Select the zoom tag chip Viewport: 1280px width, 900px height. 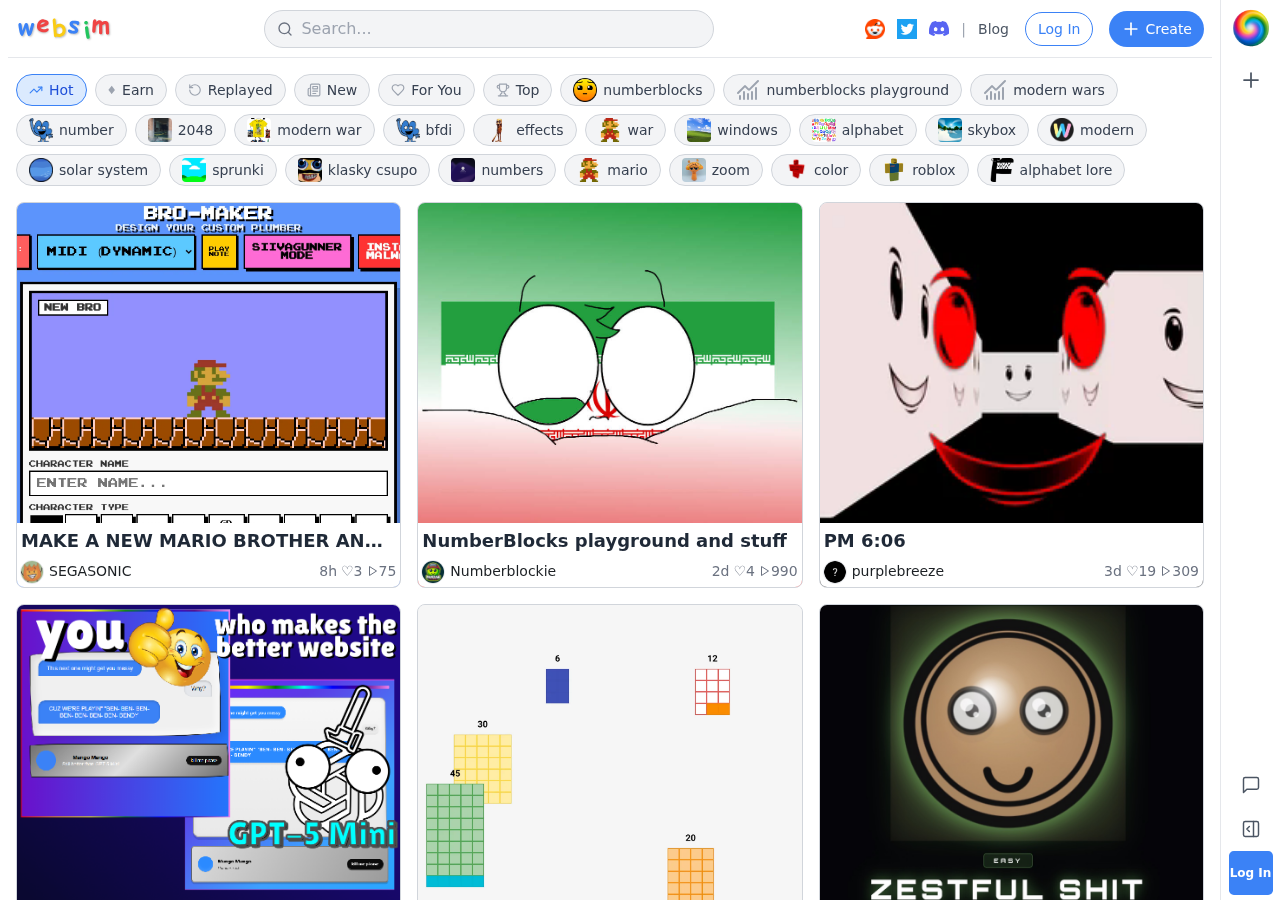pos(716,170)
